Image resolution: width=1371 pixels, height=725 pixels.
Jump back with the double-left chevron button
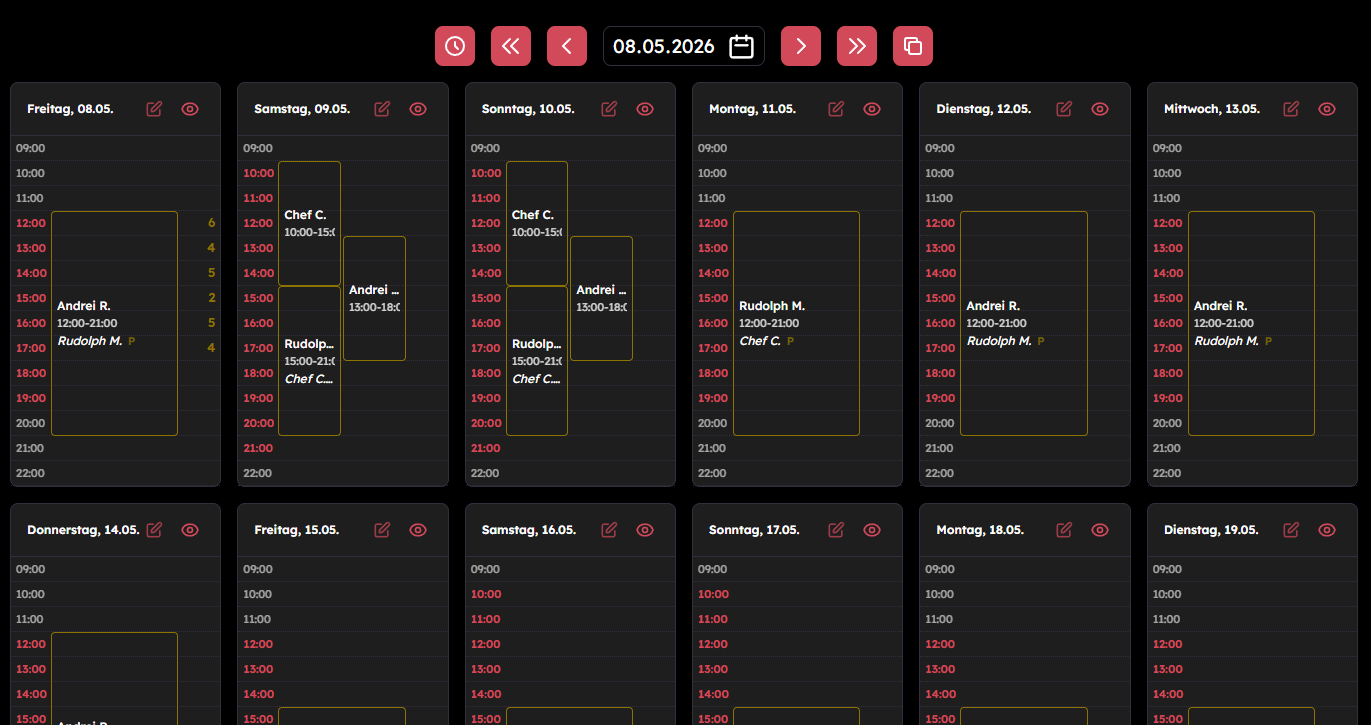(x=511, y=46)
